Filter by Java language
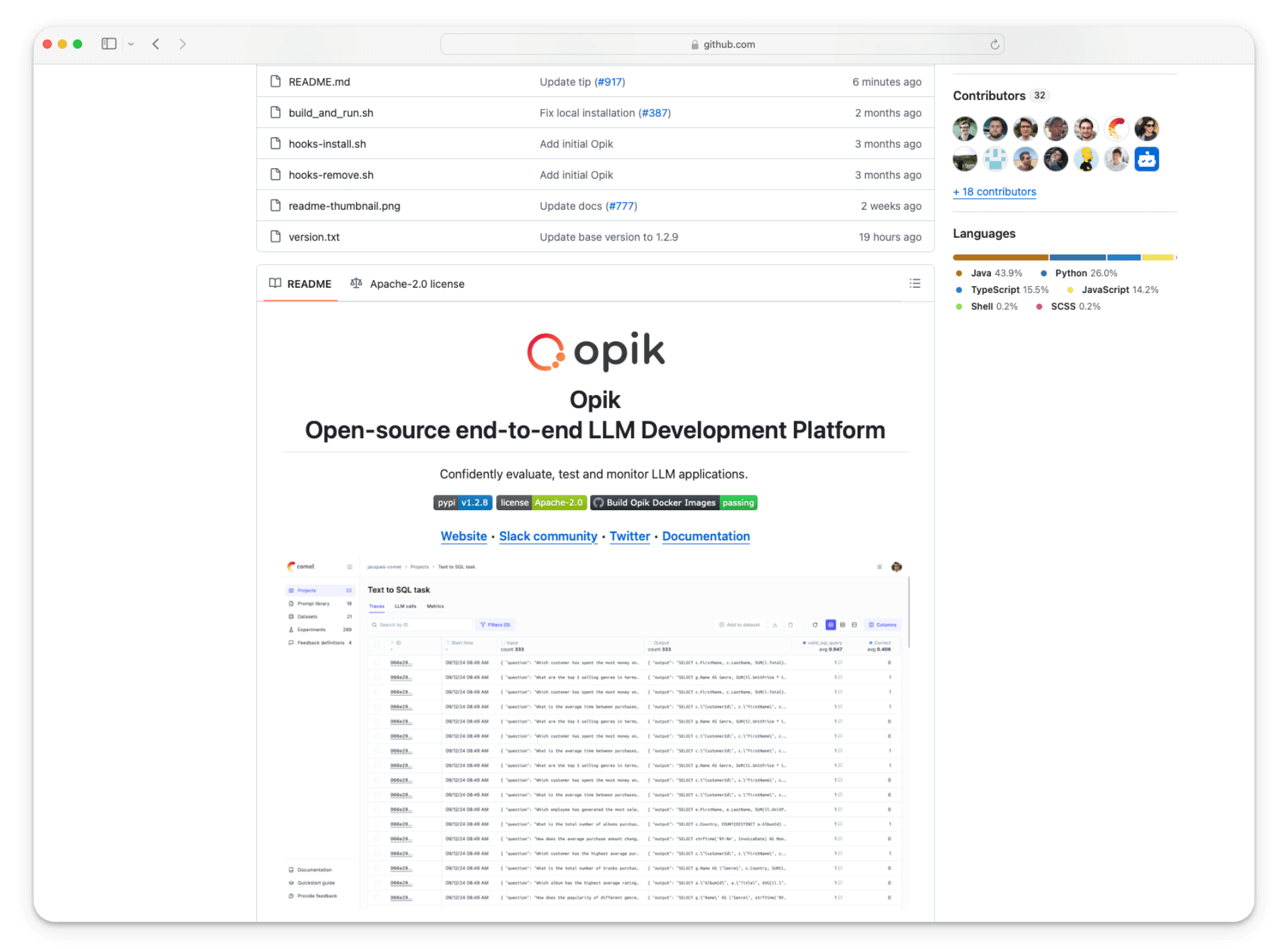This screenshot has width=1288, height=949. [988, 274]
